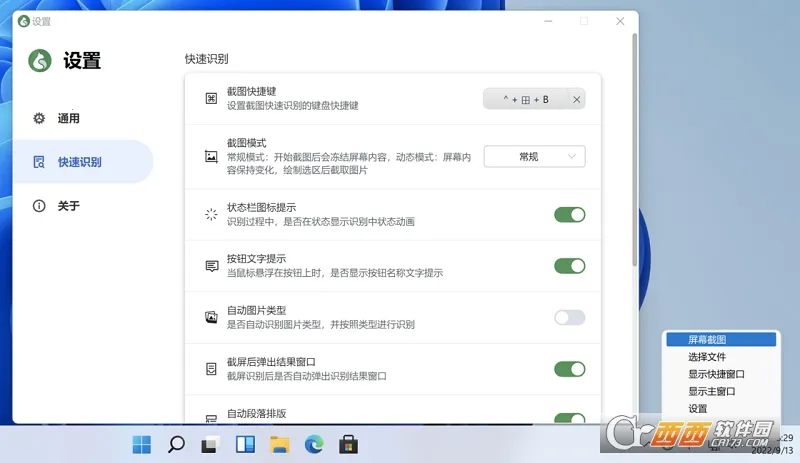Click the 按钮文字提示 comment icon
This screenshot has width=800, height=463.
[211, 266]
